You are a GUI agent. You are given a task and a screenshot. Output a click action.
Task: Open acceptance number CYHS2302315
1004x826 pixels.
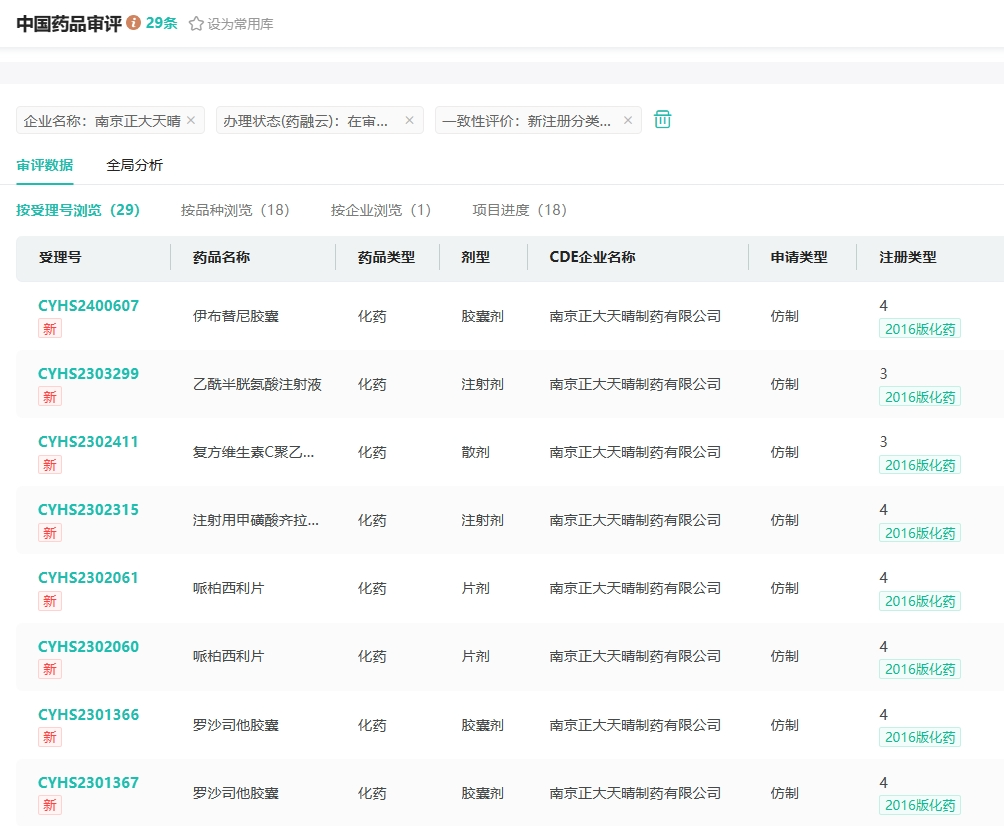88,510
